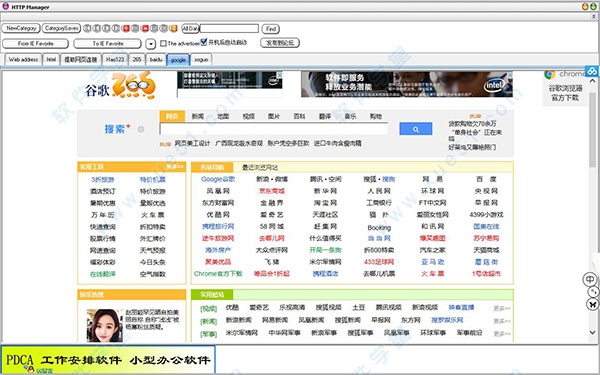The height and width of the screenshot is (375, 600).
Task: Select the 265 tab
Action: pyautogui.click(x=137, y=60)
